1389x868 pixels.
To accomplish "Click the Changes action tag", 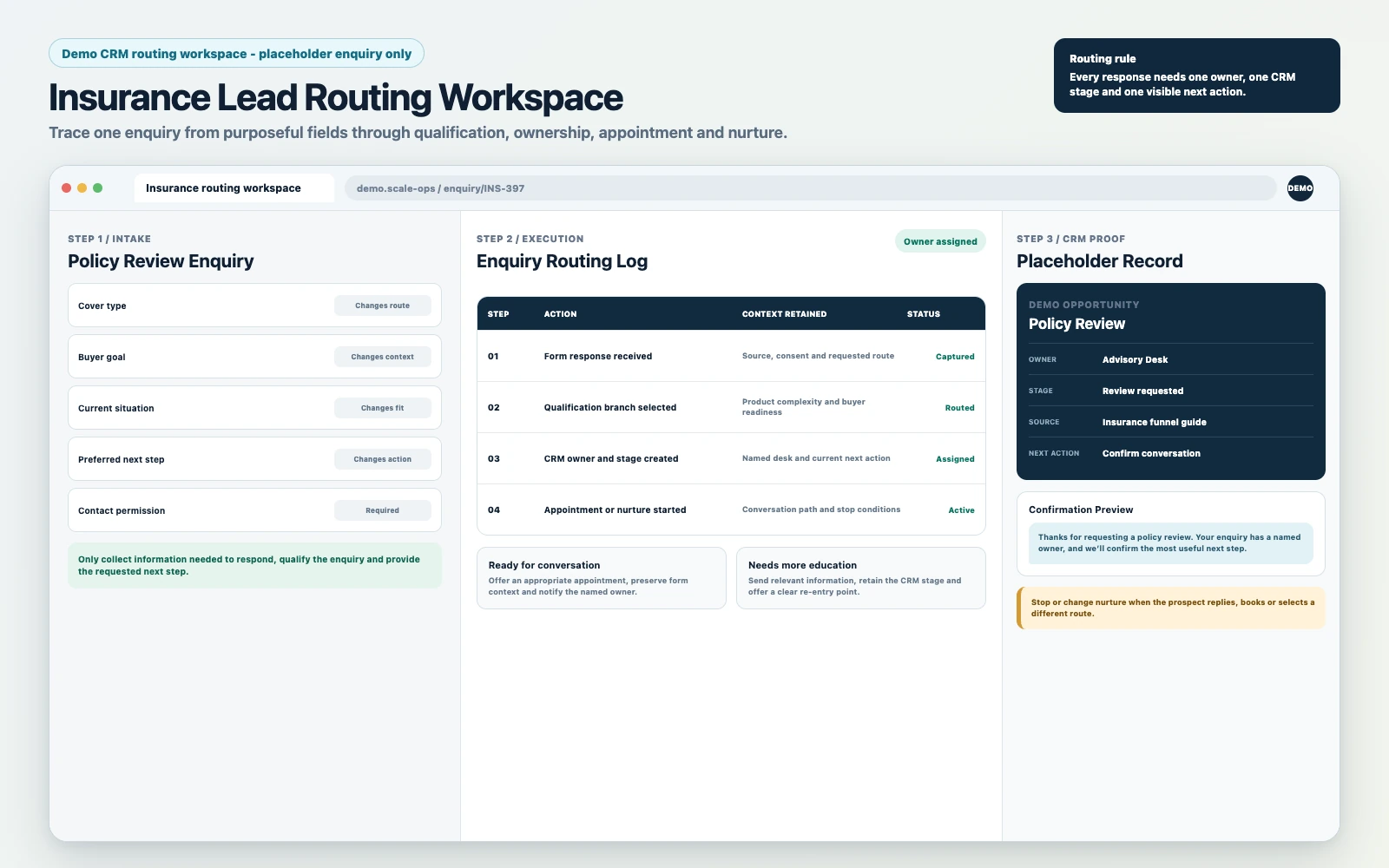I will tap(383, 459).
